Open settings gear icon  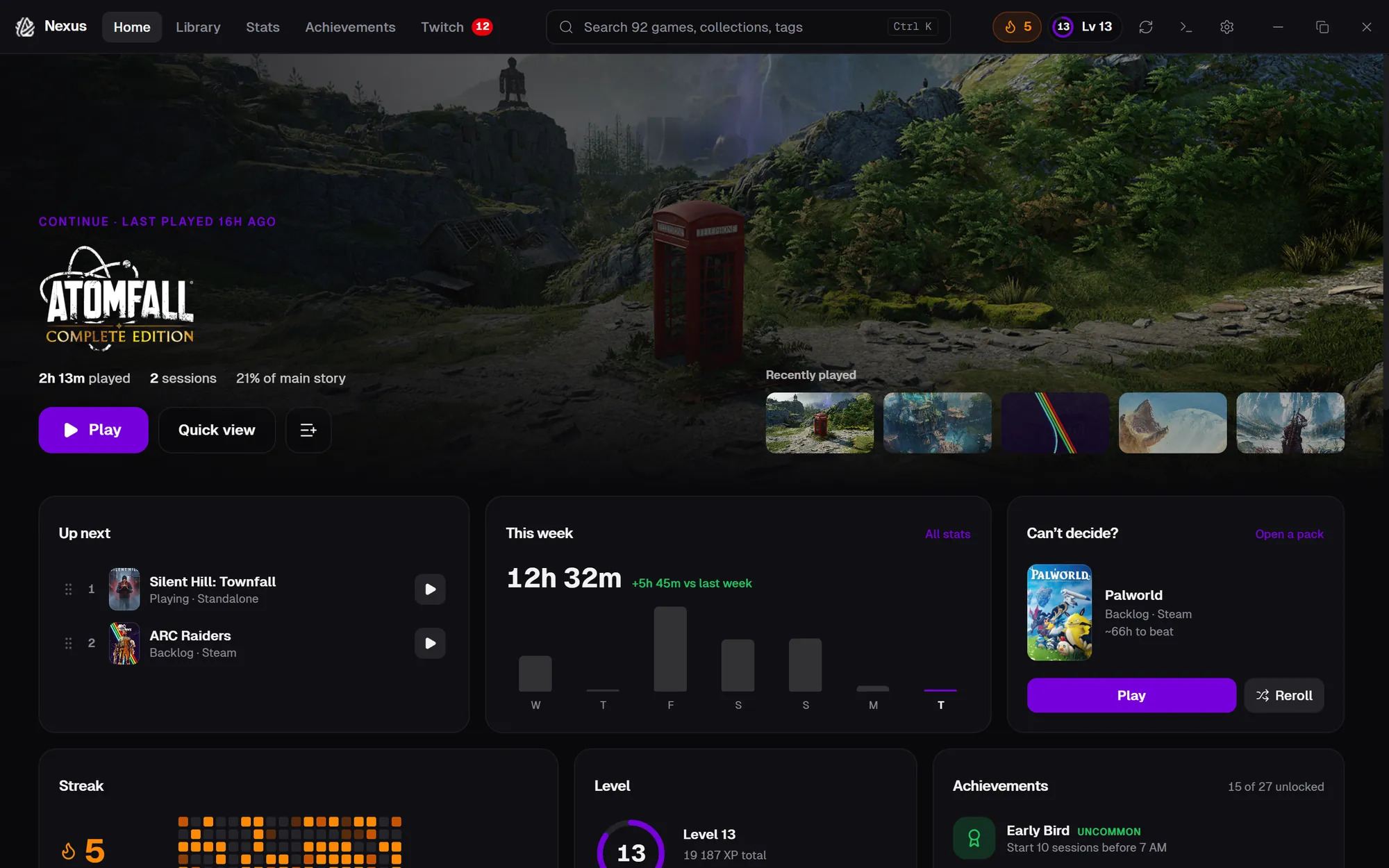1227,27
